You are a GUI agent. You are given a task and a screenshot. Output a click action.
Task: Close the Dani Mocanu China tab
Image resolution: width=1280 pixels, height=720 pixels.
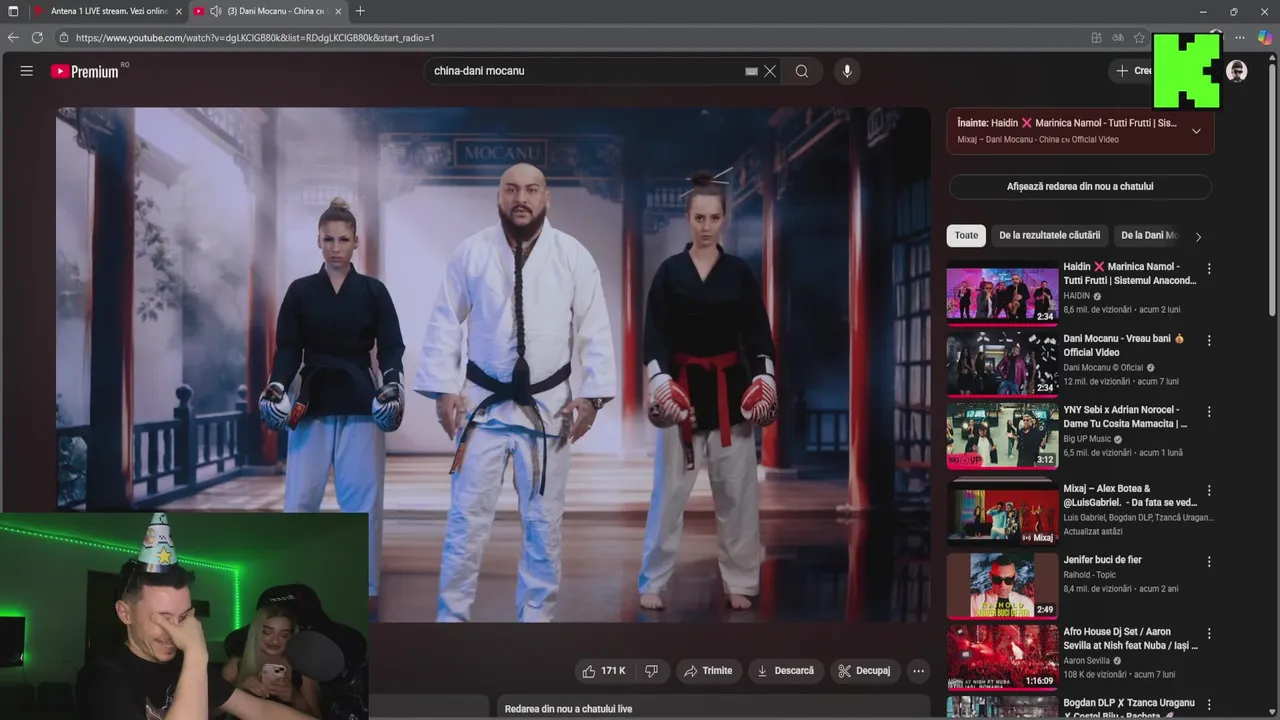coord(338,11)
